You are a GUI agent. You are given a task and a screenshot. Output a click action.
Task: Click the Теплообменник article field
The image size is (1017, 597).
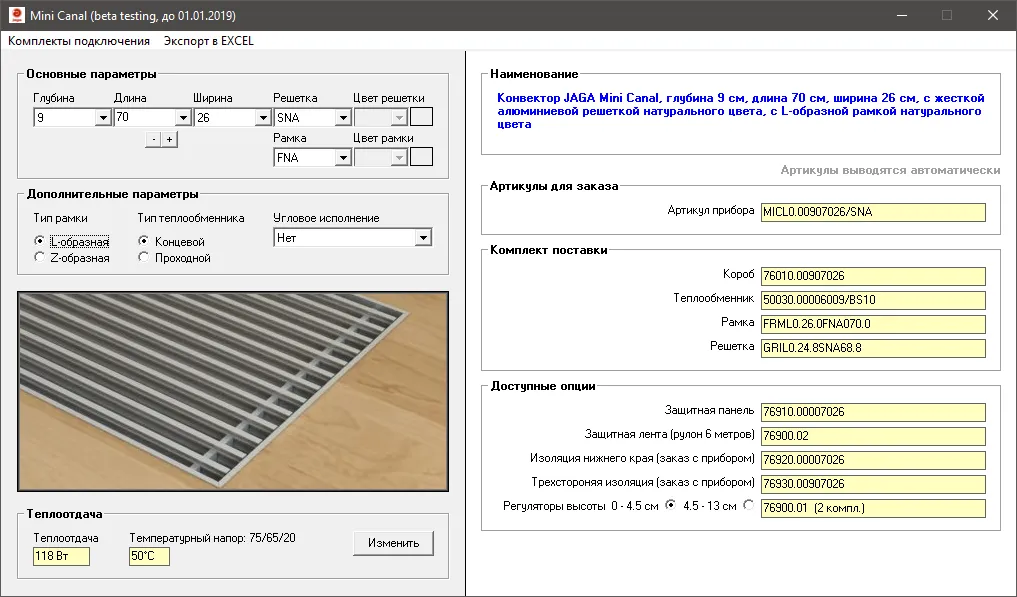(873, 300)
